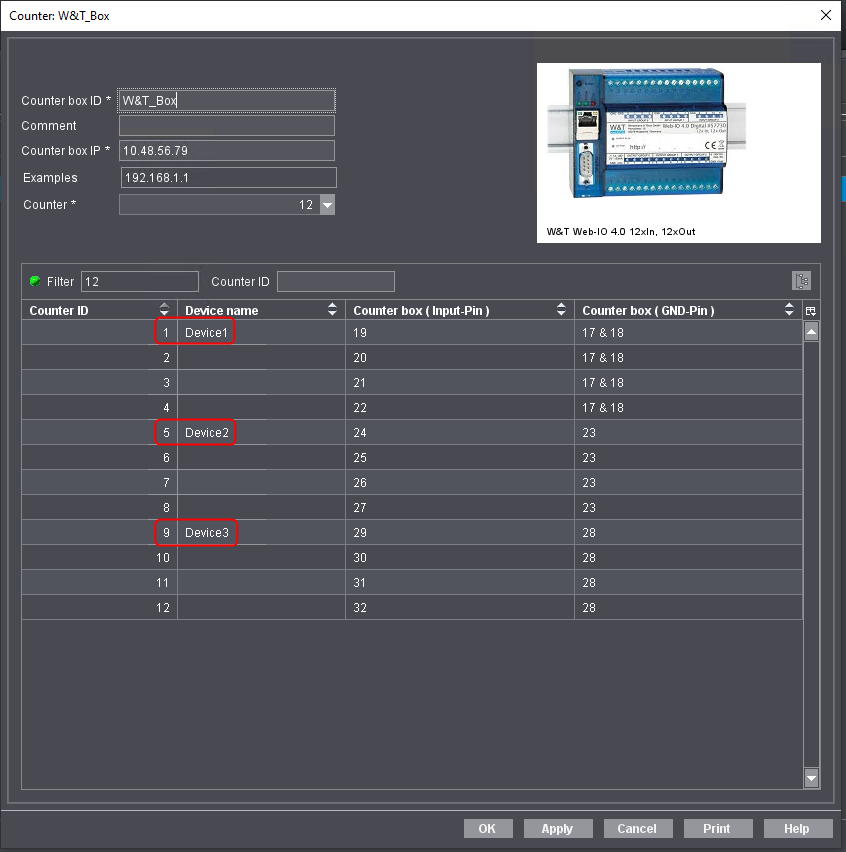The image size is (846, 852).
Task: Sort by Counter ID column arrows
Action: click(165, 310)
